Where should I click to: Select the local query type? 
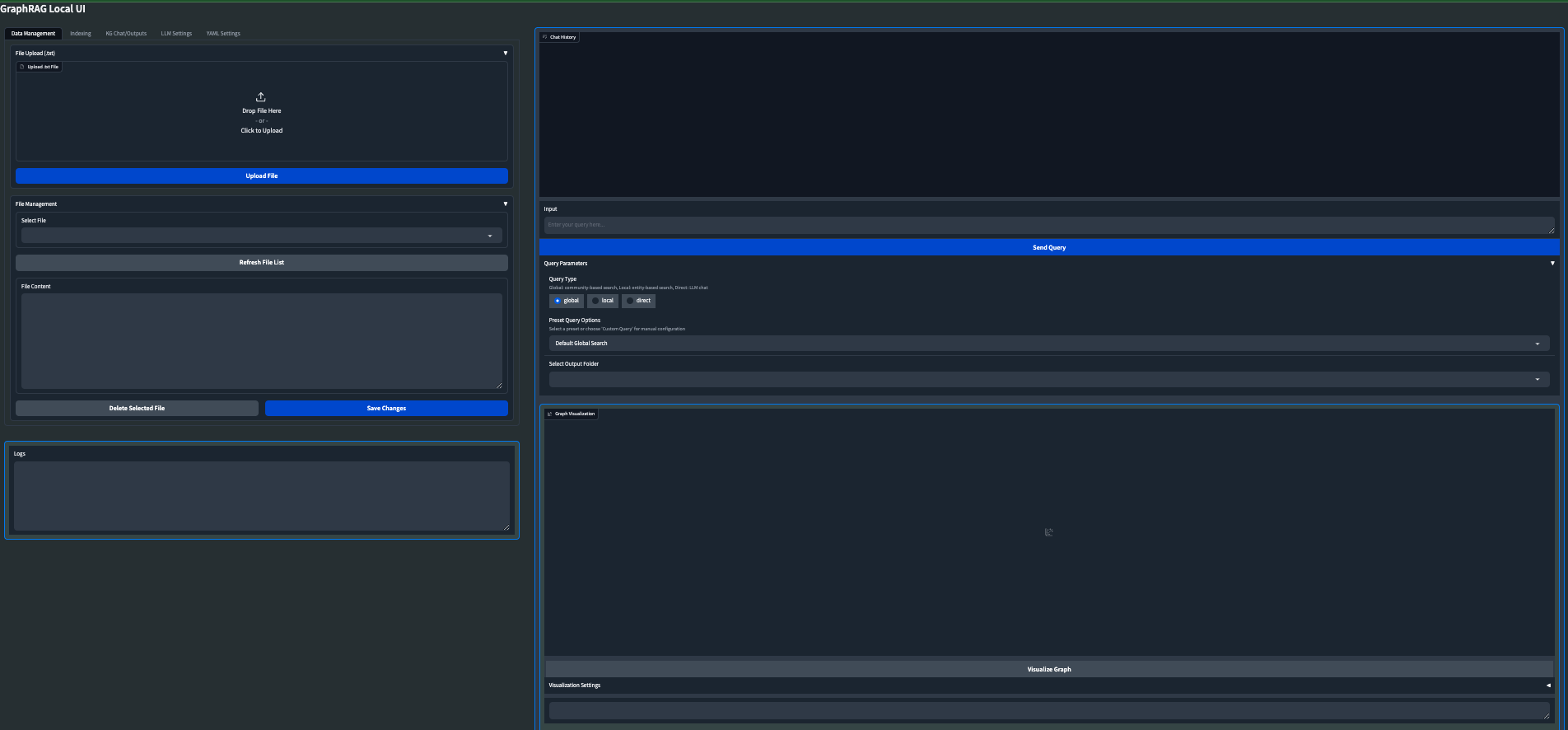tap(595, 301)
